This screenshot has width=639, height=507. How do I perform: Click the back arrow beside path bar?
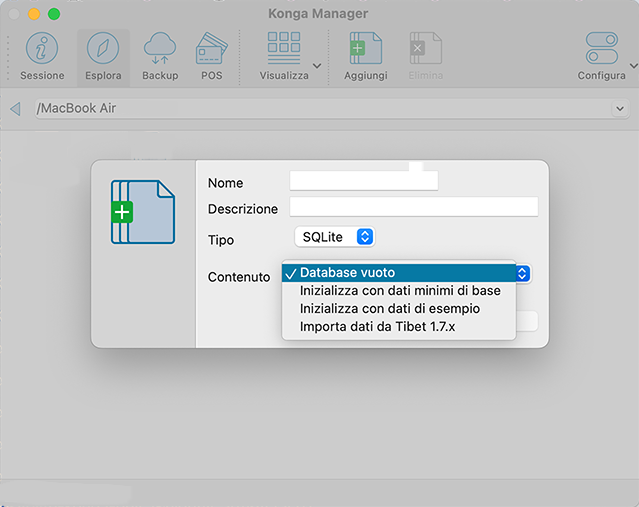(15, 108)
